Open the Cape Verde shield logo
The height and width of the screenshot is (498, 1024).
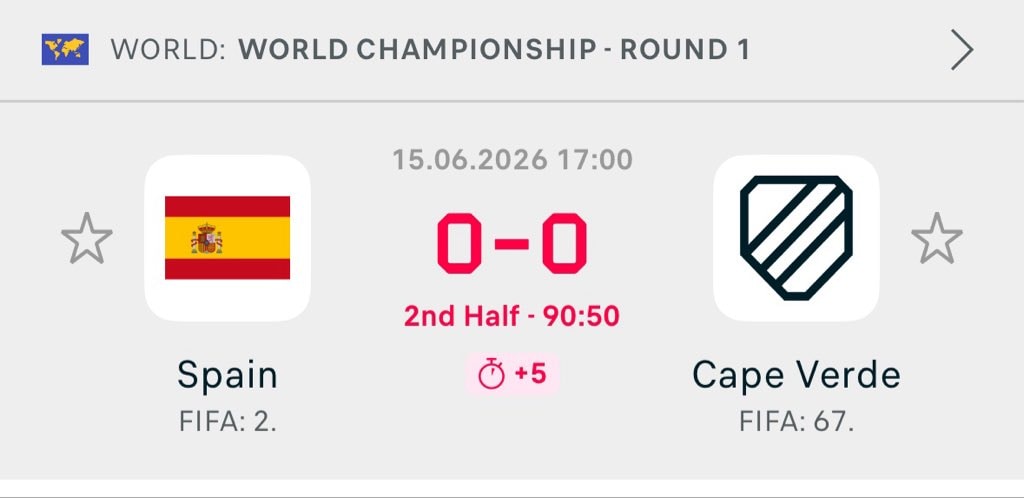coord(796,238)
